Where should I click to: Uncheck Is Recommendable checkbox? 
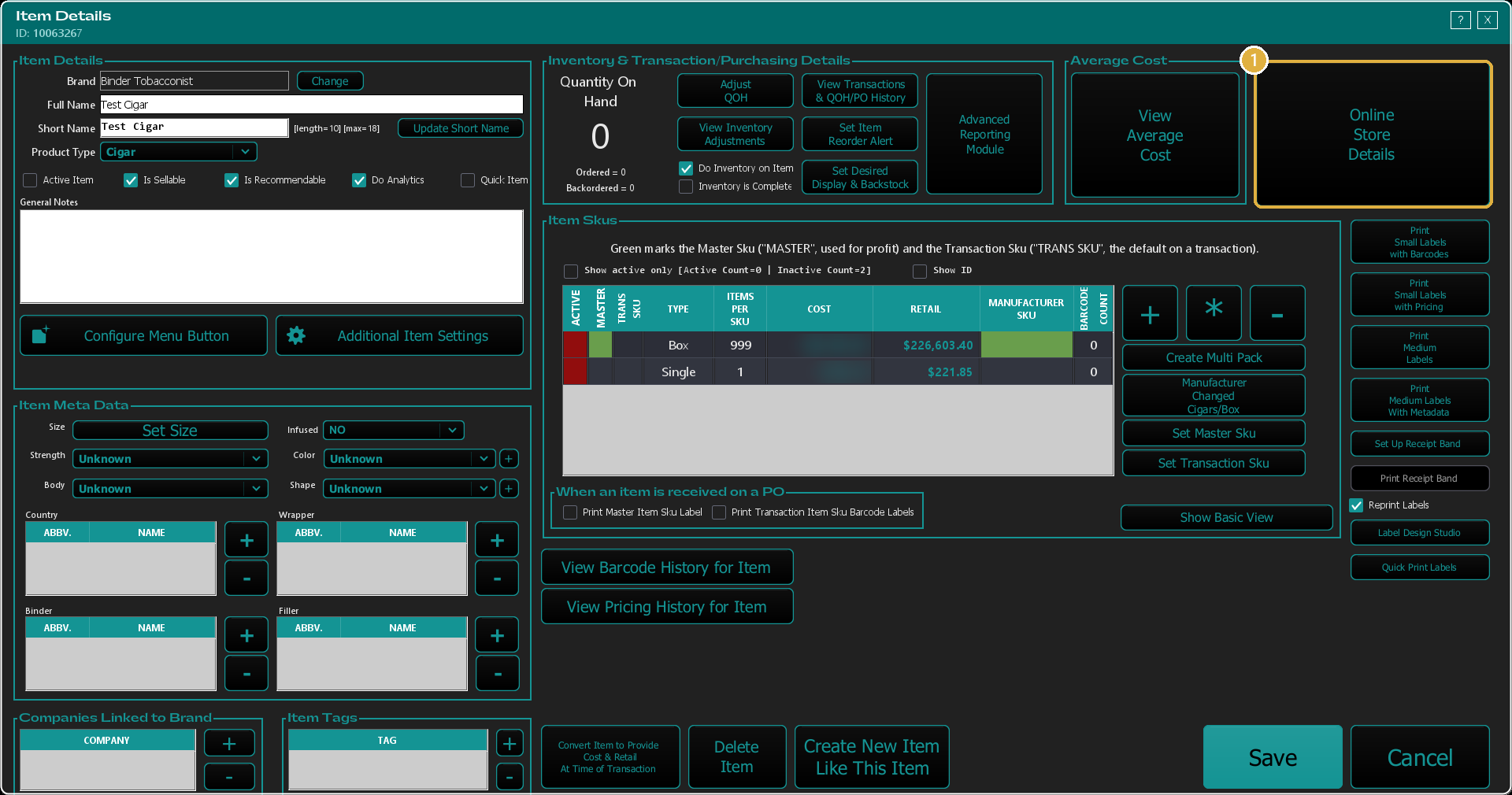coord(232,180)
